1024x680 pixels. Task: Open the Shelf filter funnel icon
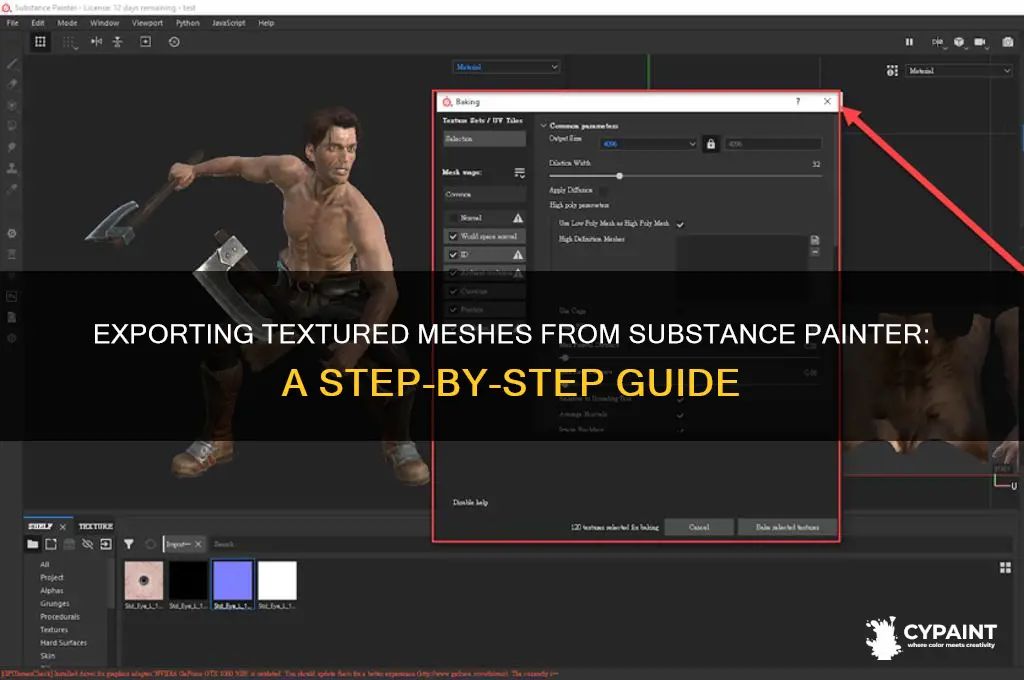coord(129,544)
